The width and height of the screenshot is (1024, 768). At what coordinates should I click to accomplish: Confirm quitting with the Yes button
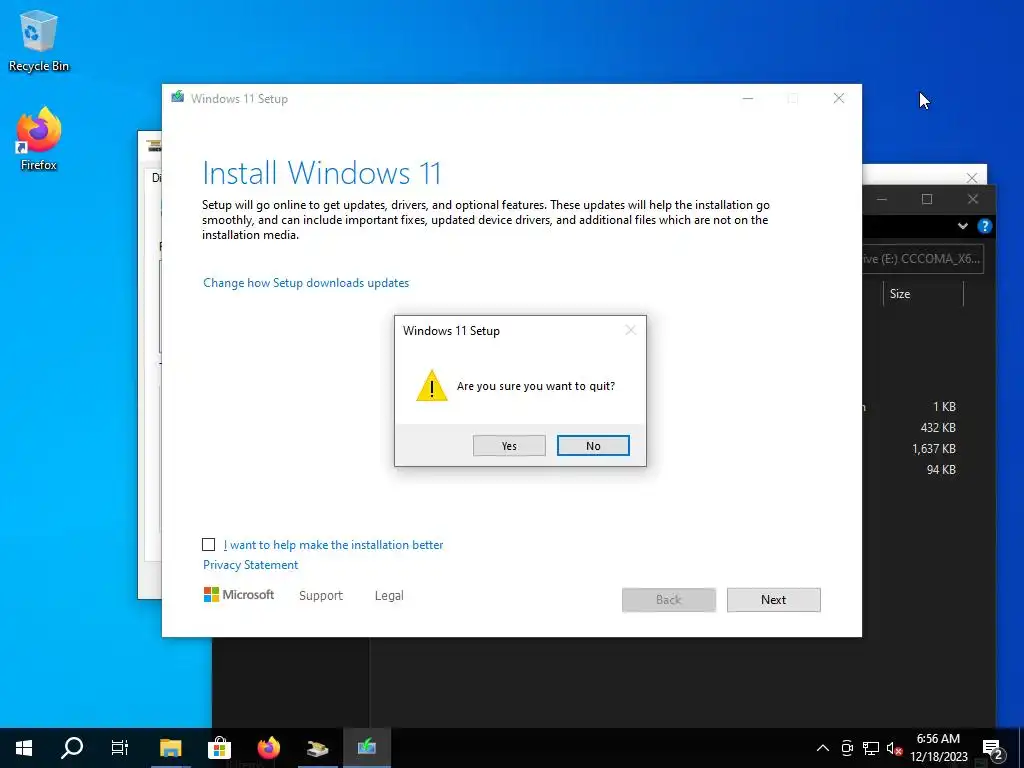(x=509, y=445)
